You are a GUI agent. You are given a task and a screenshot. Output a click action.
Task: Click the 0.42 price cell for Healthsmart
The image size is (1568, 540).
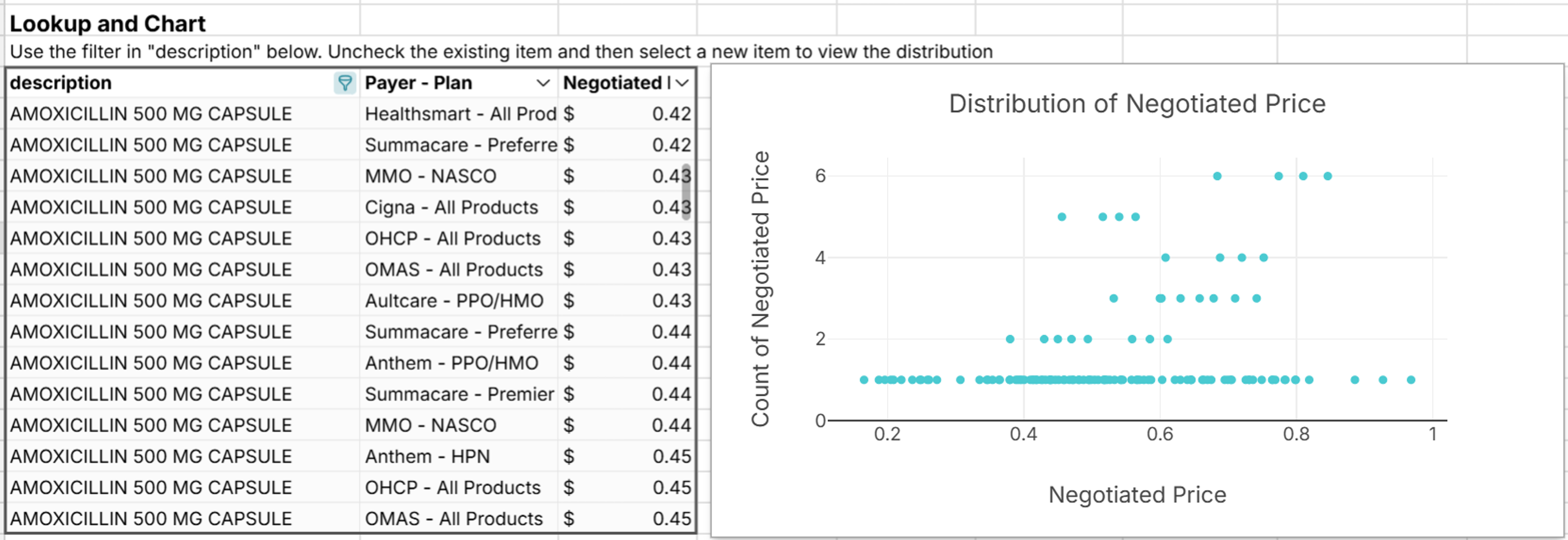coord(627,114)
